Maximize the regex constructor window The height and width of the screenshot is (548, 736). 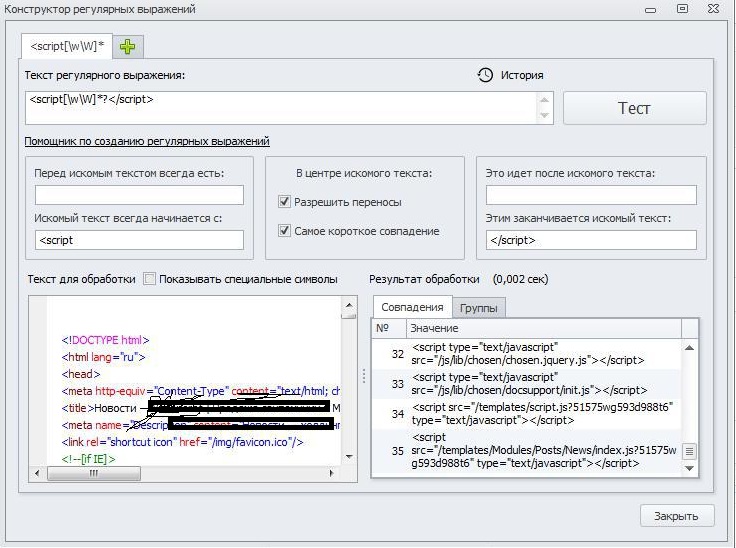682,8
